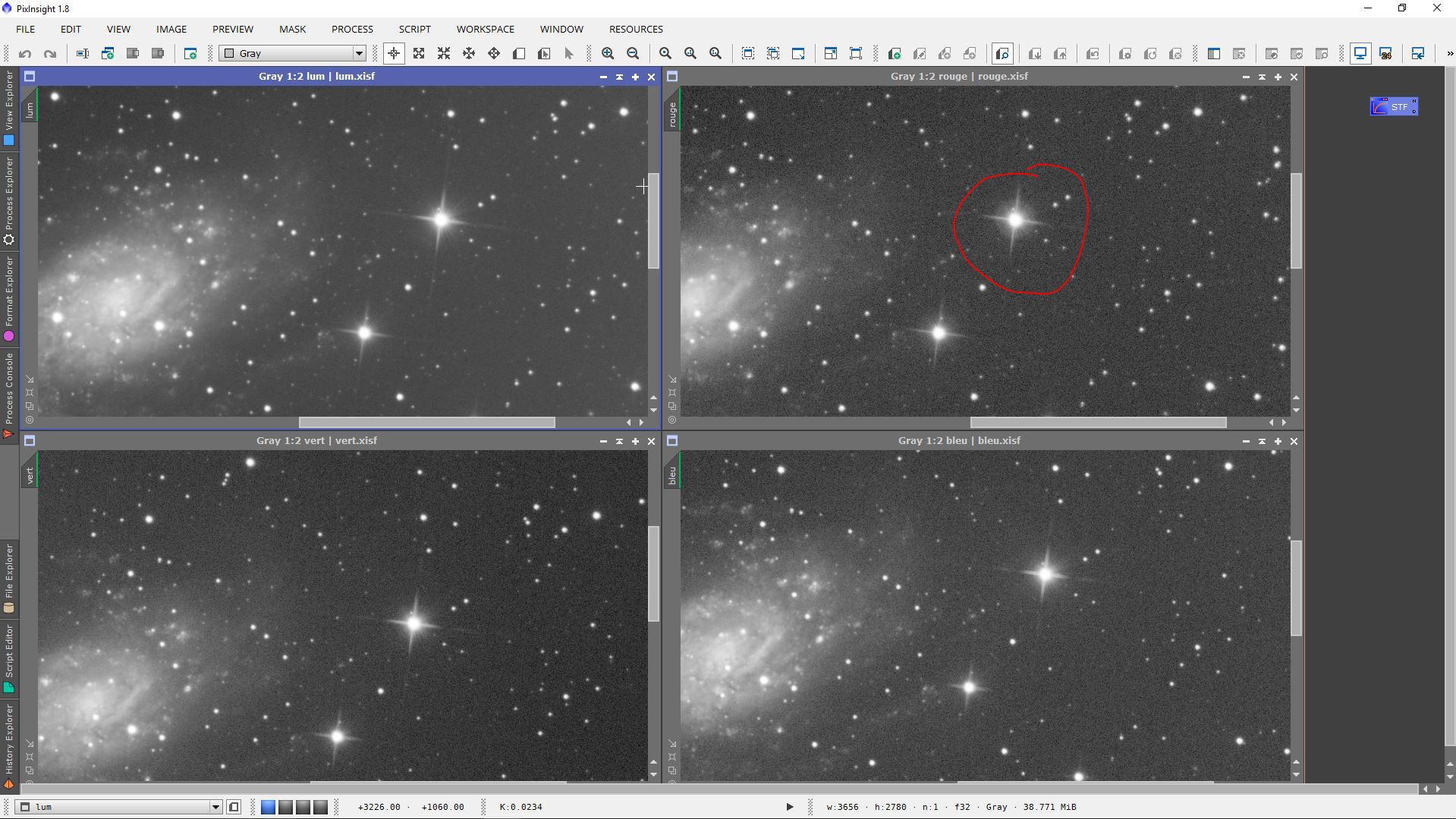Switch to the first blue workspace button
The image size is (1456, 819).
coord(268,807)
